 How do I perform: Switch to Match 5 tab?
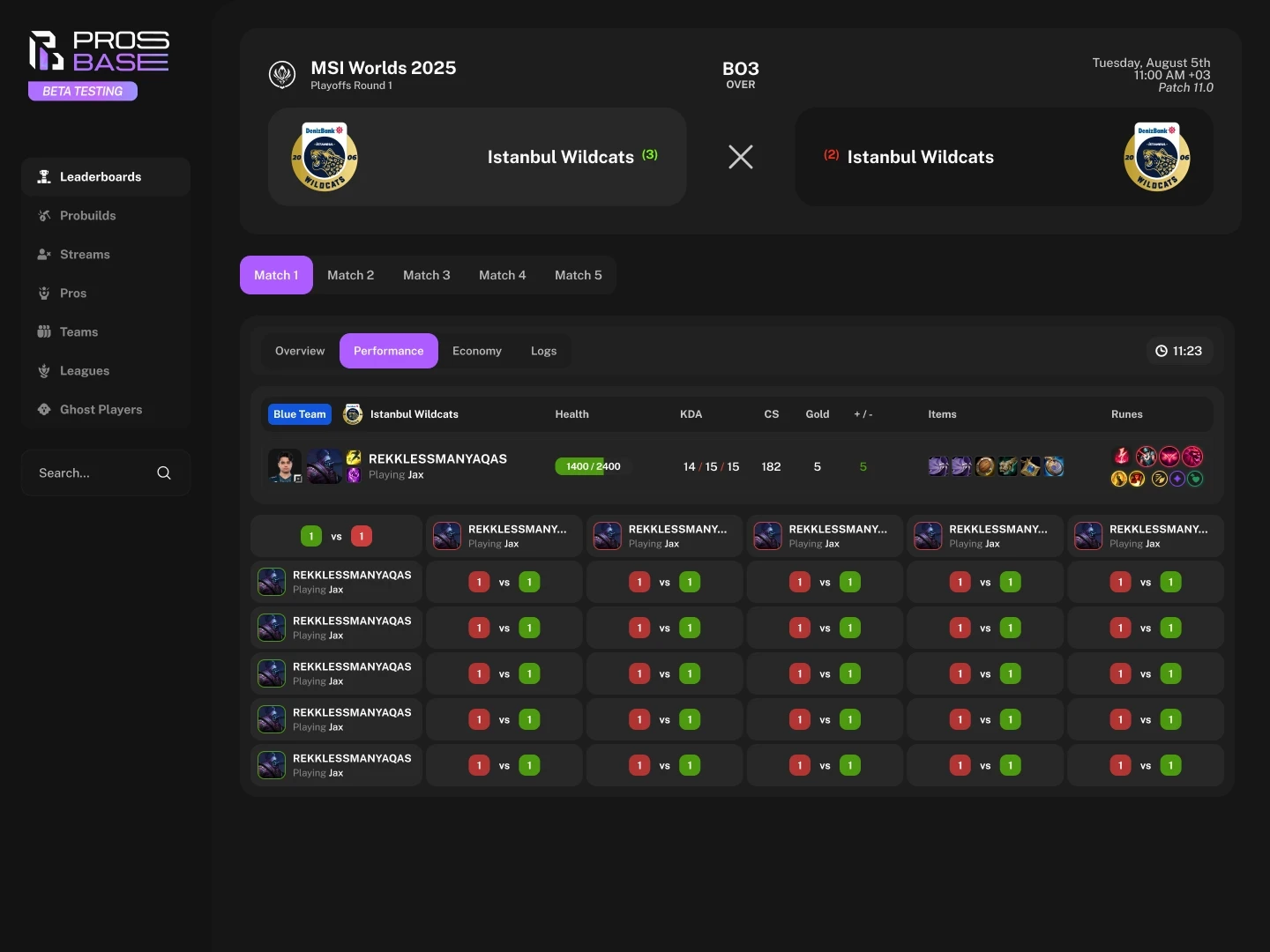tap(578, 275)
